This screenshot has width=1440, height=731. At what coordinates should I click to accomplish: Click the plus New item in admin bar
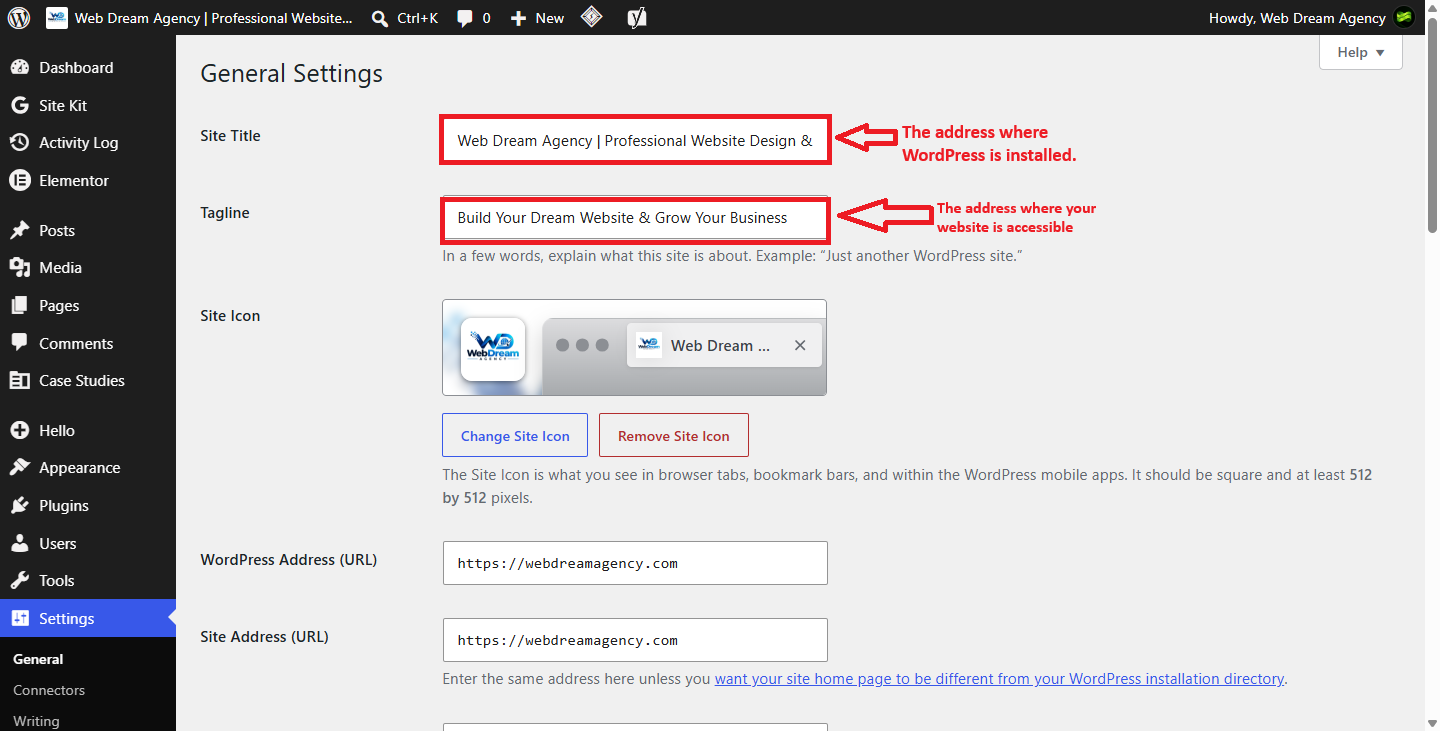click(537, 18)
